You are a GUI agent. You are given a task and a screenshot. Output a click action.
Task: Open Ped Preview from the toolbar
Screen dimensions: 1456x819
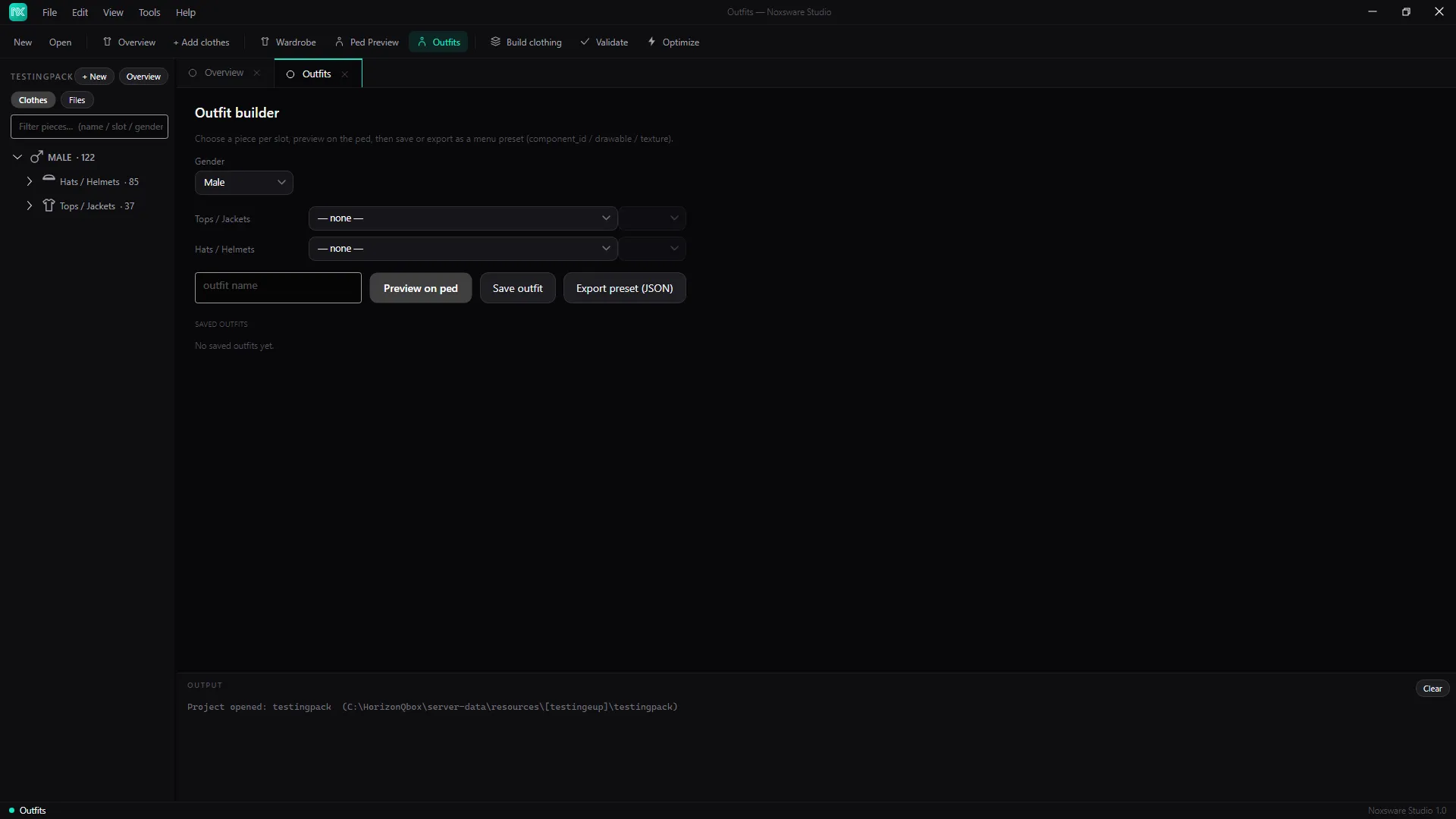pyautogui.click(x=367, y=42)
